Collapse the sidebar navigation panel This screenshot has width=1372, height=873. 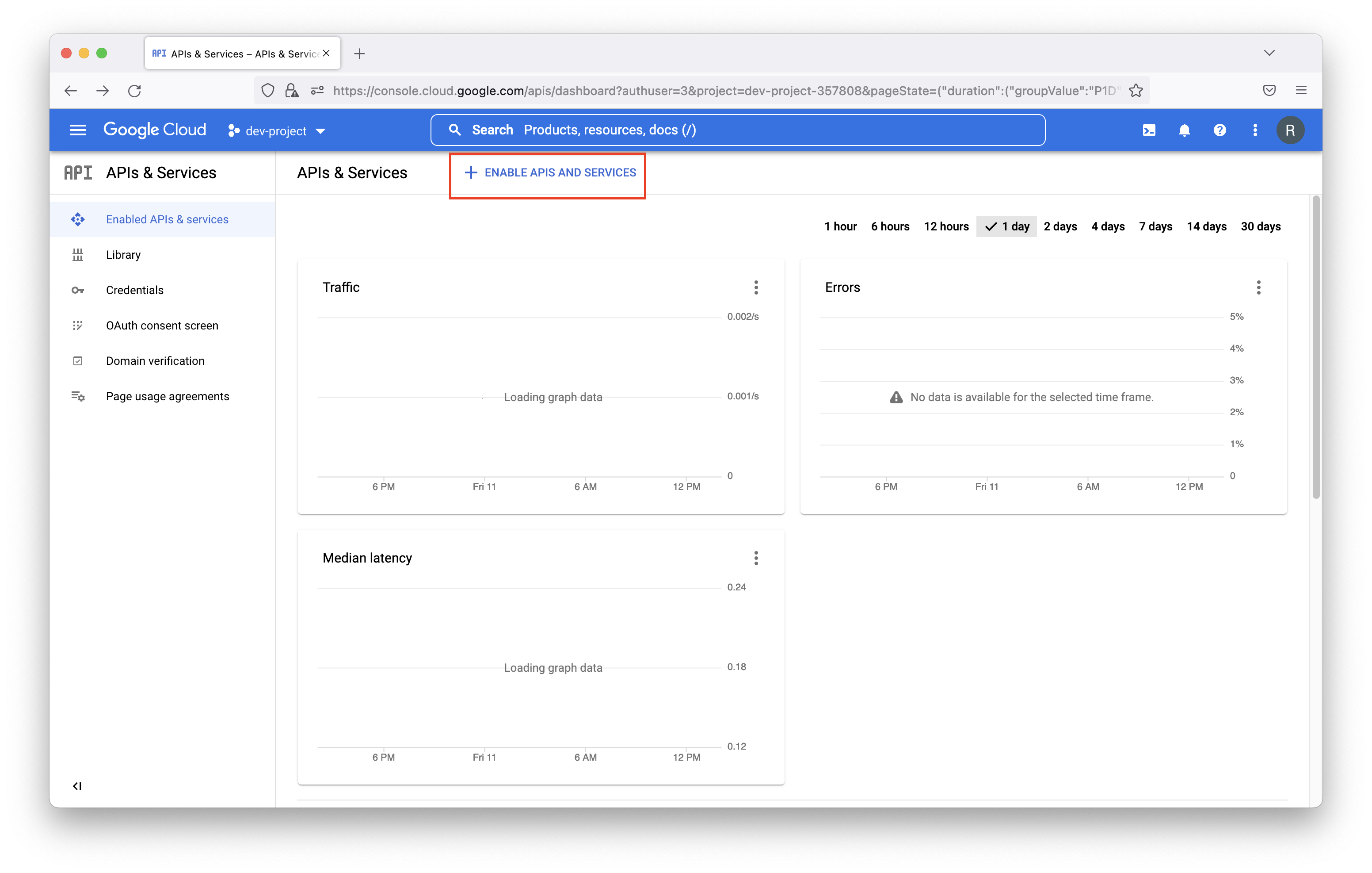point(77,786)
